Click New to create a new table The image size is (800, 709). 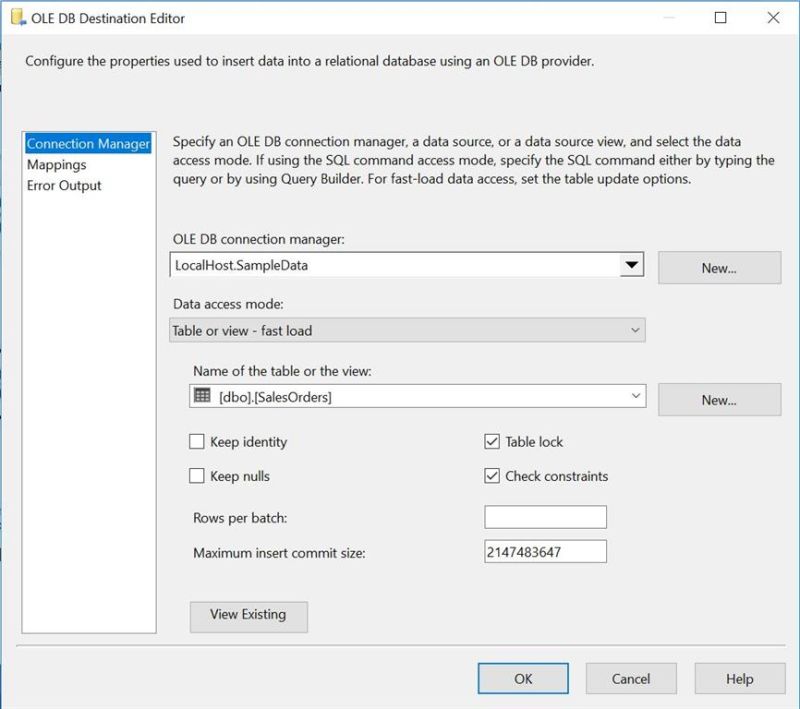(719, 397)
